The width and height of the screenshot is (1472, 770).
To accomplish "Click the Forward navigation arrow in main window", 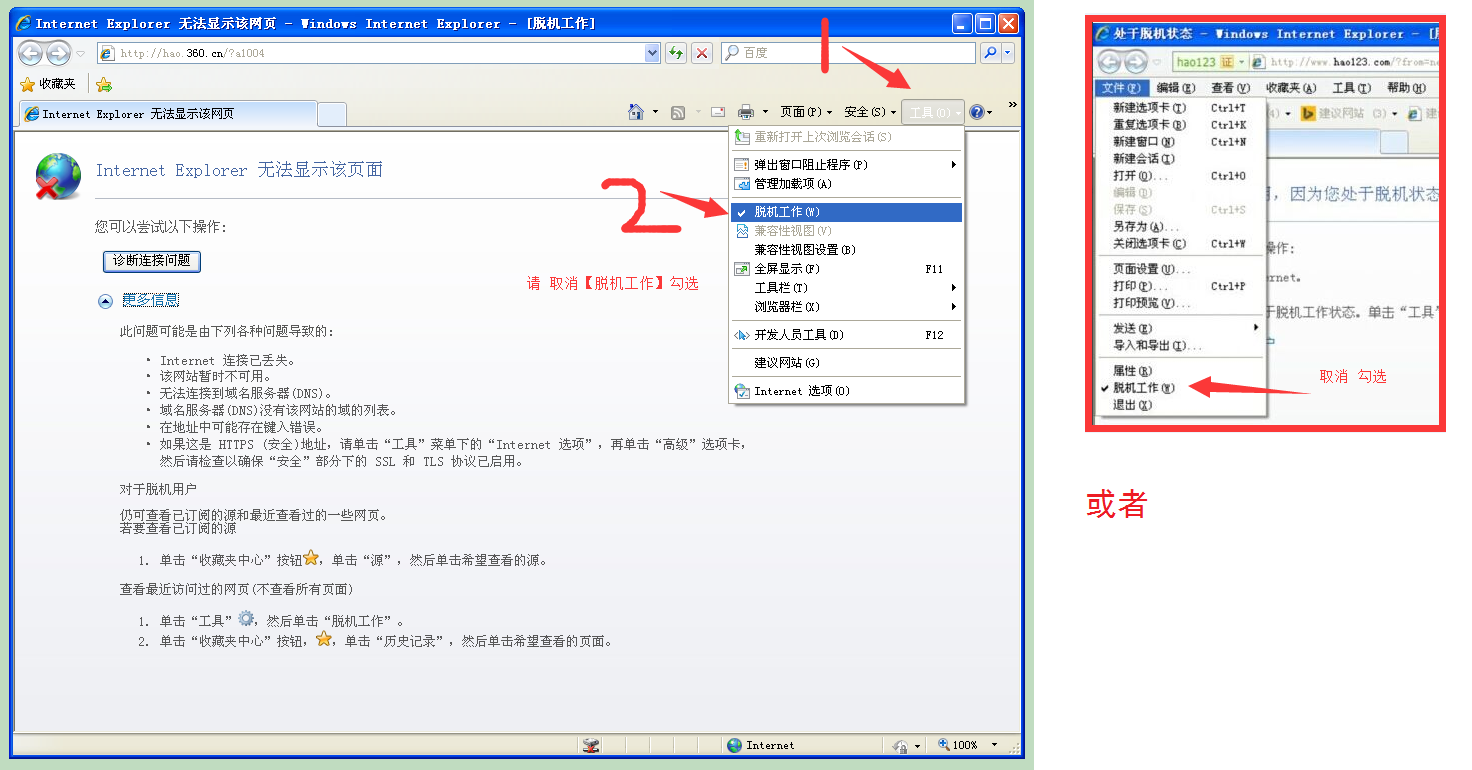I will coord(58,53).
